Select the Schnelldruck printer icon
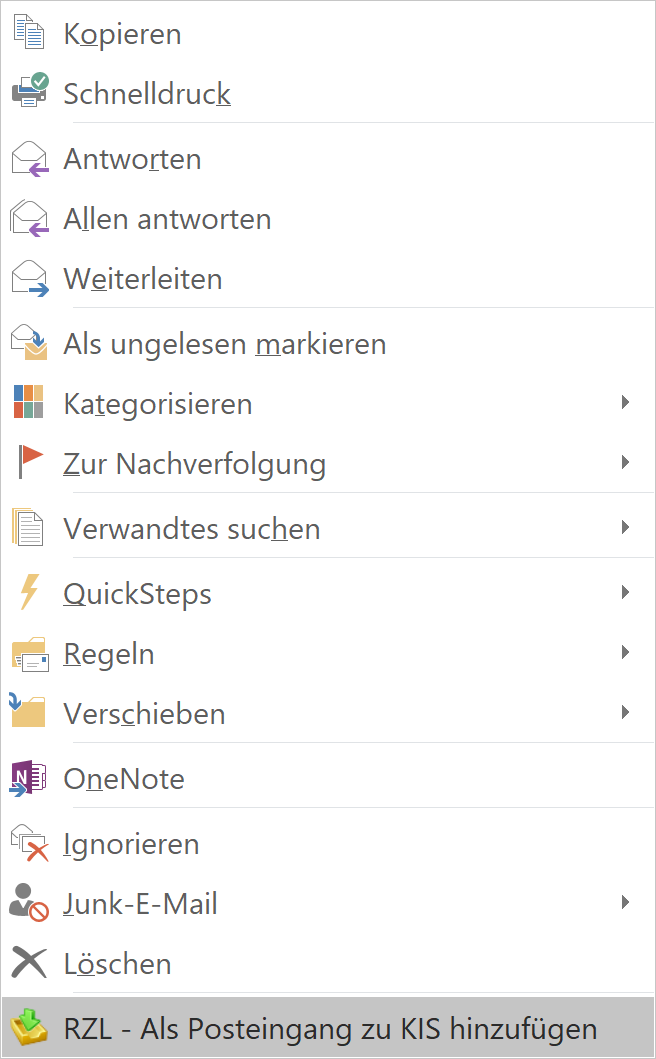This screenshot has width=656, height=1059. pyautogui.click(x=28, y=91)
